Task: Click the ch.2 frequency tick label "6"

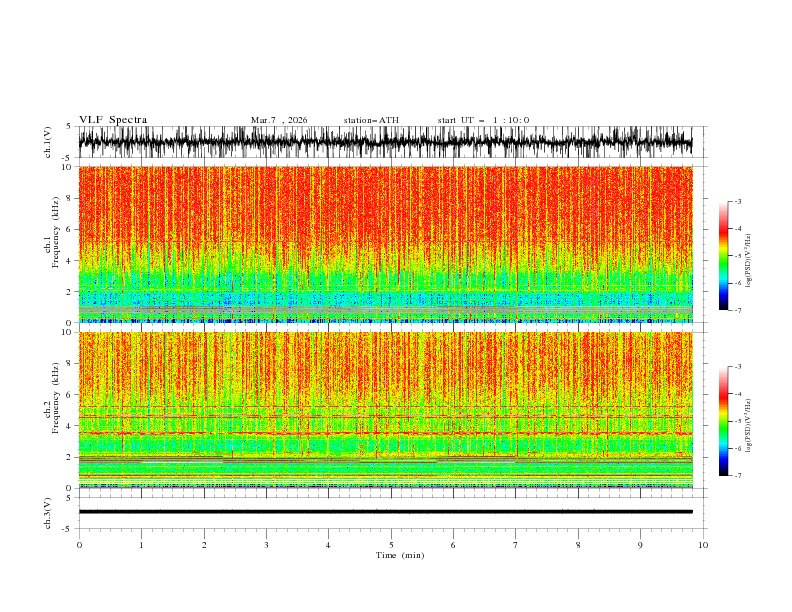Action: point(69,395)
